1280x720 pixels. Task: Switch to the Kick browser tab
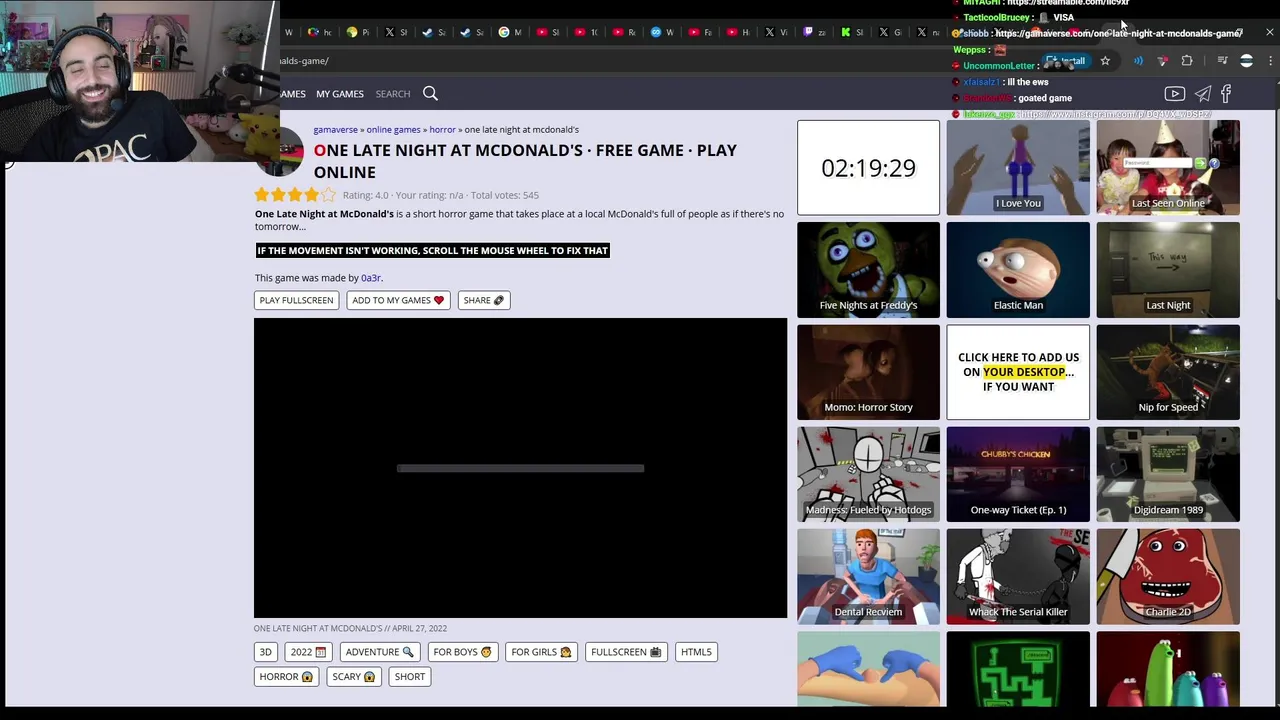pos(852,32)
